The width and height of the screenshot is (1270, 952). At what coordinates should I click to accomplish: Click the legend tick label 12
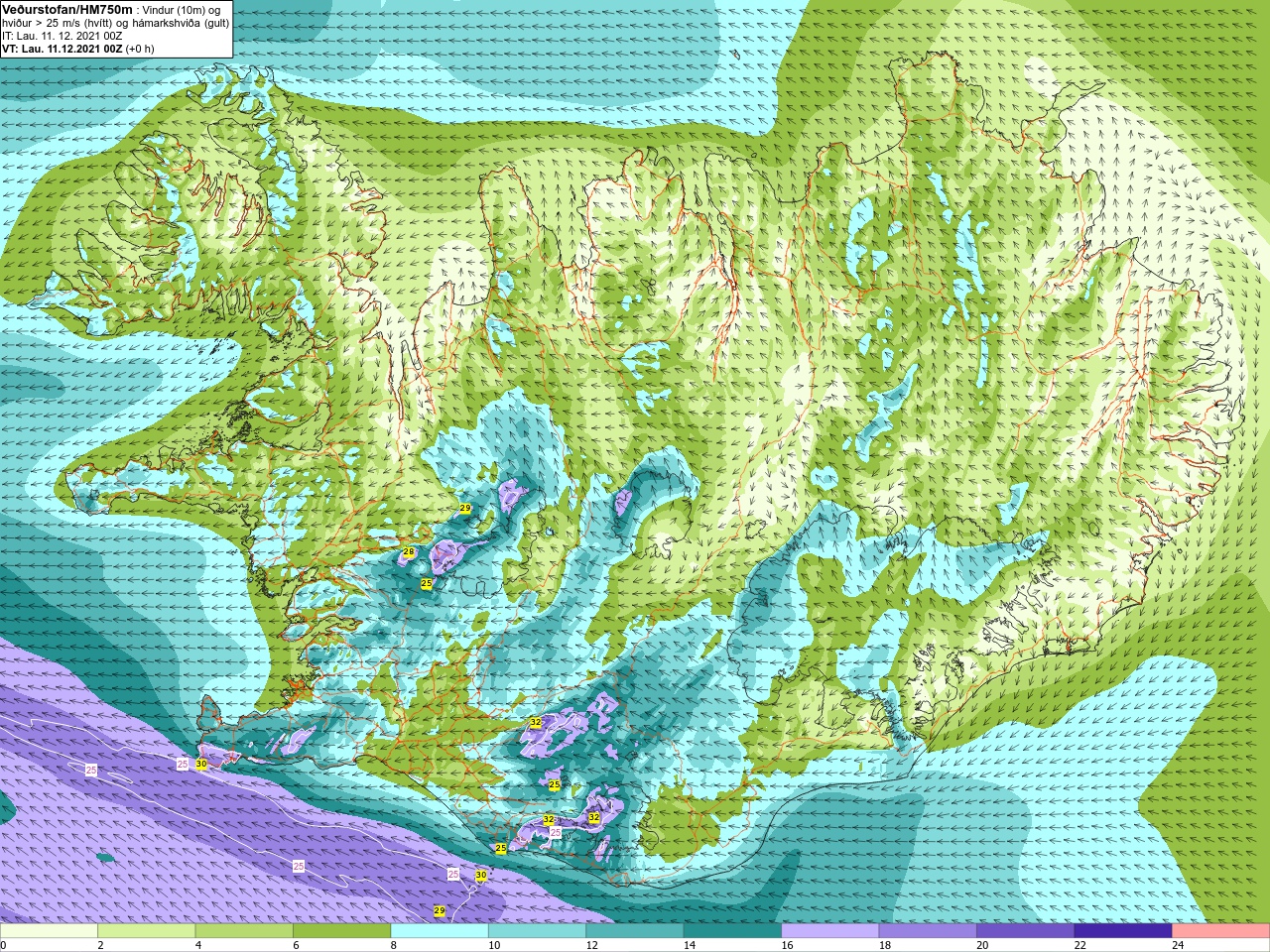[x=591, y=945]
